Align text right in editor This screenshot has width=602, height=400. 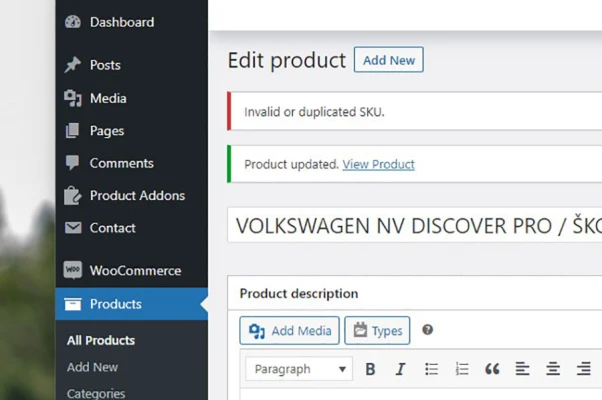[x=584, y=369]
